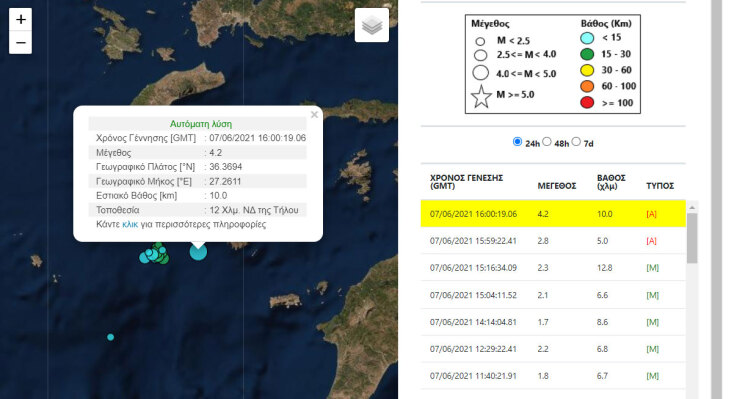Click the κλικ link for more information
This screenshot has width=734, height=399.
(x=130, y=224)
